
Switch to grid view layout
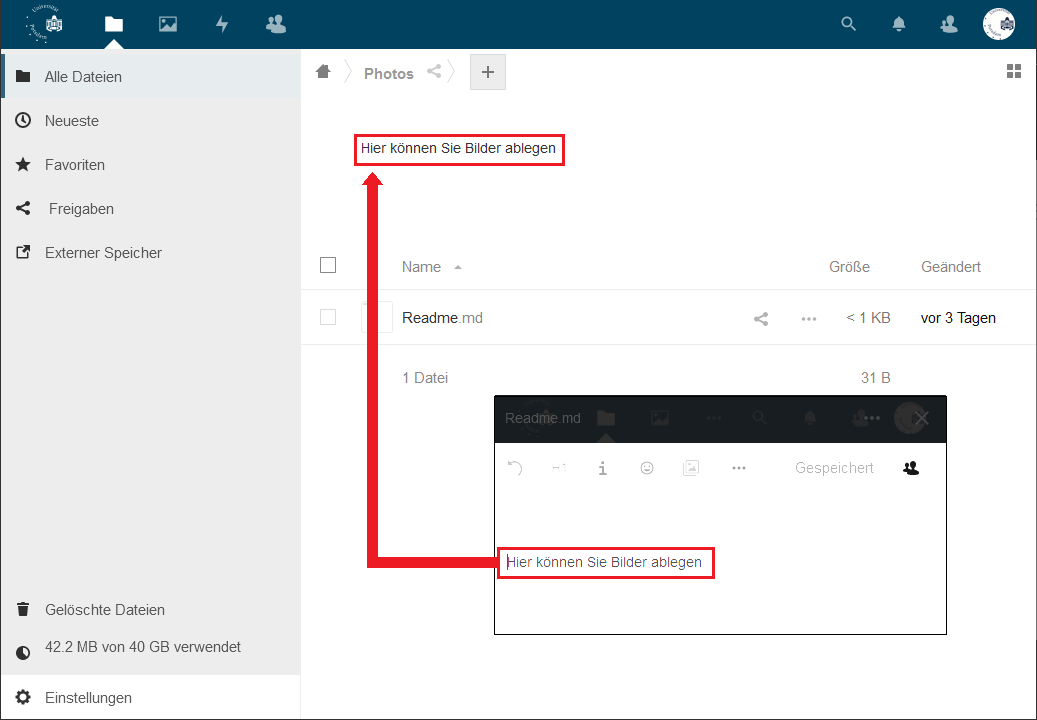coord(1013,71)
